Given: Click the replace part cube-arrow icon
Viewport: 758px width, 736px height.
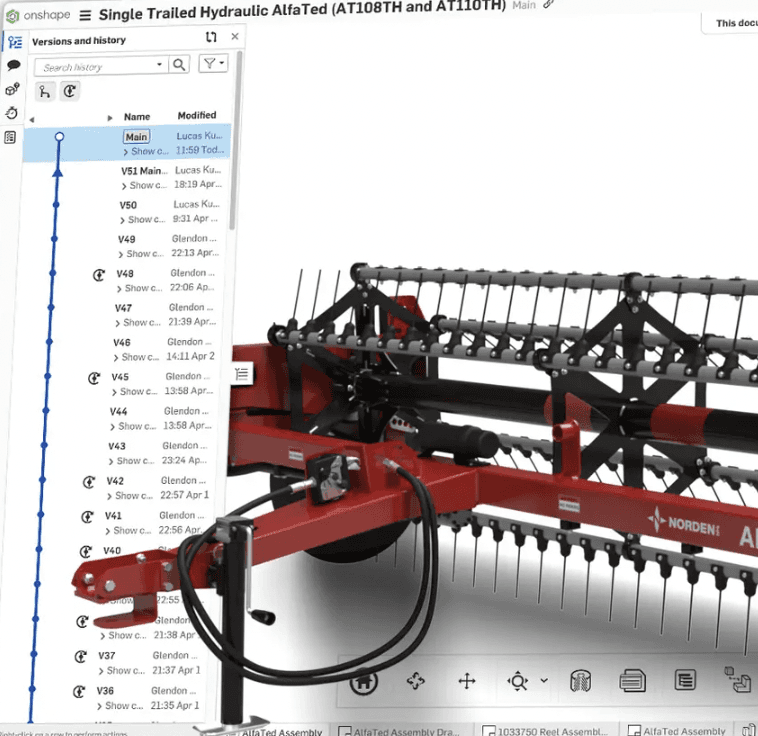Looking at the screenshot, I should [x=738, y=679].
